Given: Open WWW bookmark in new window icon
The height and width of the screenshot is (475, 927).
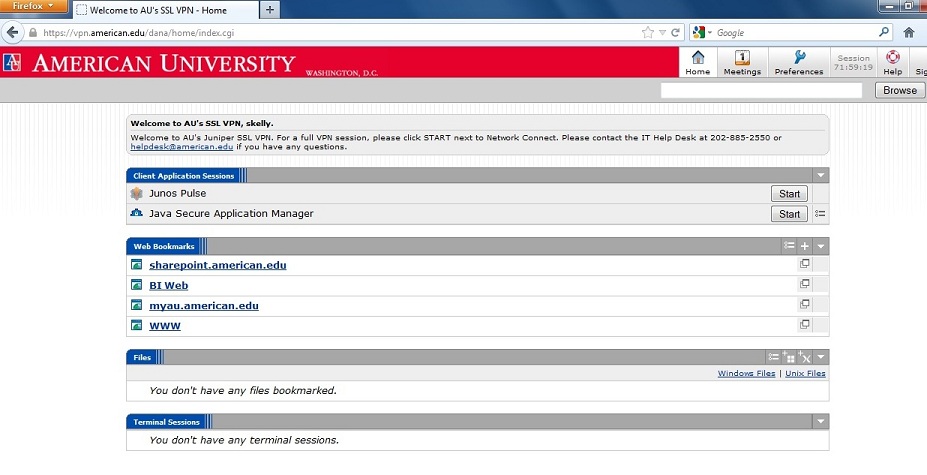Looking at the screenshot, I should click(x=805, y=324).
